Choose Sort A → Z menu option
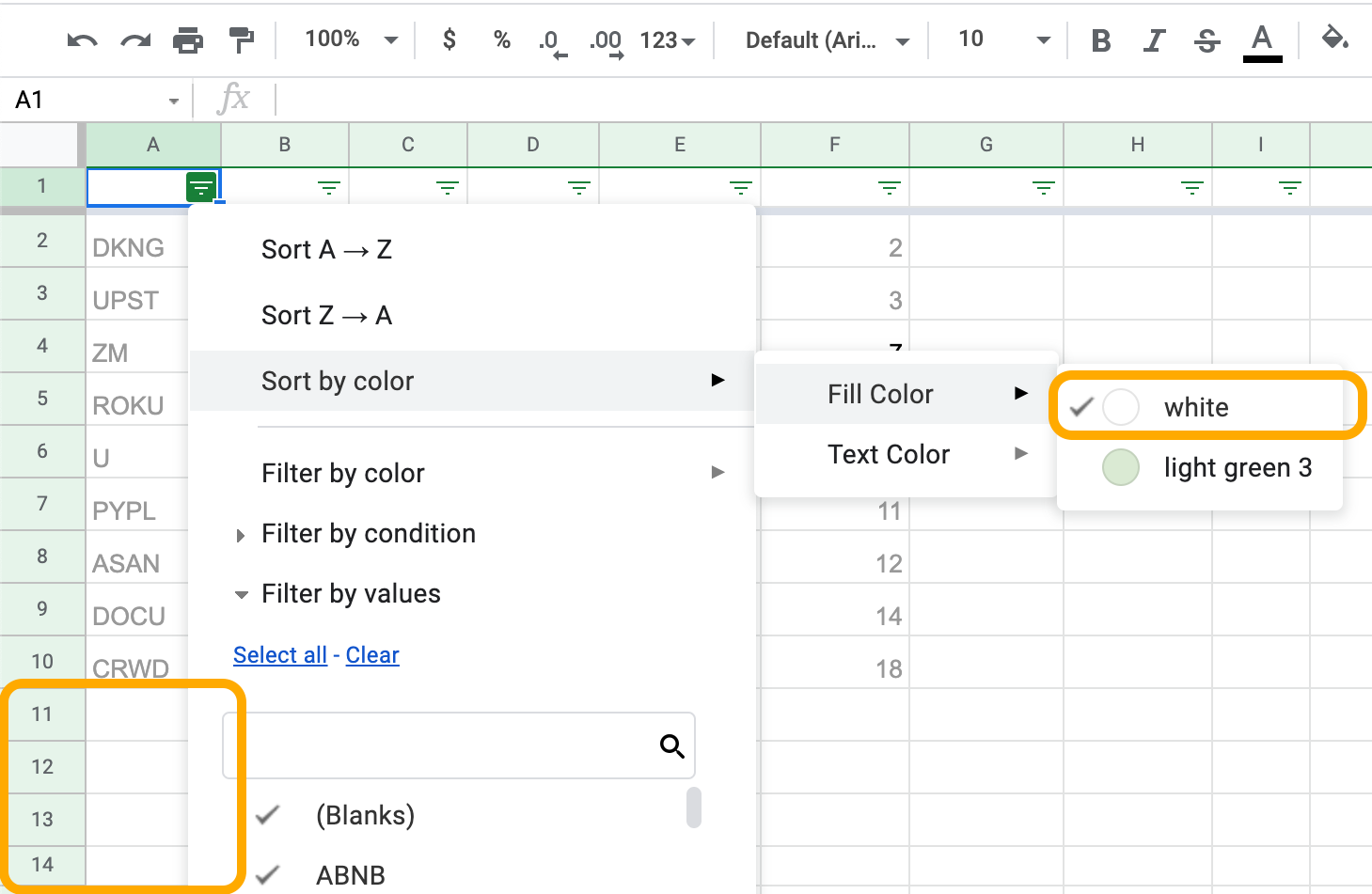The height and width of the screenshot is (894, 1372). (326, 249)
